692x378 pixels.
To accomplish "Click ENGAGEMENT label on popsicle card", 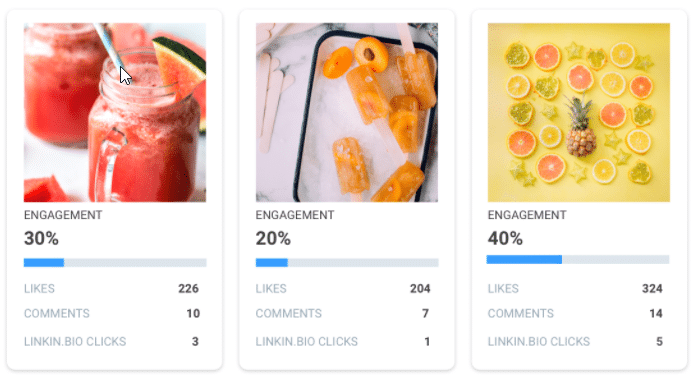I will pyautogui.click(x=295, y=215).
